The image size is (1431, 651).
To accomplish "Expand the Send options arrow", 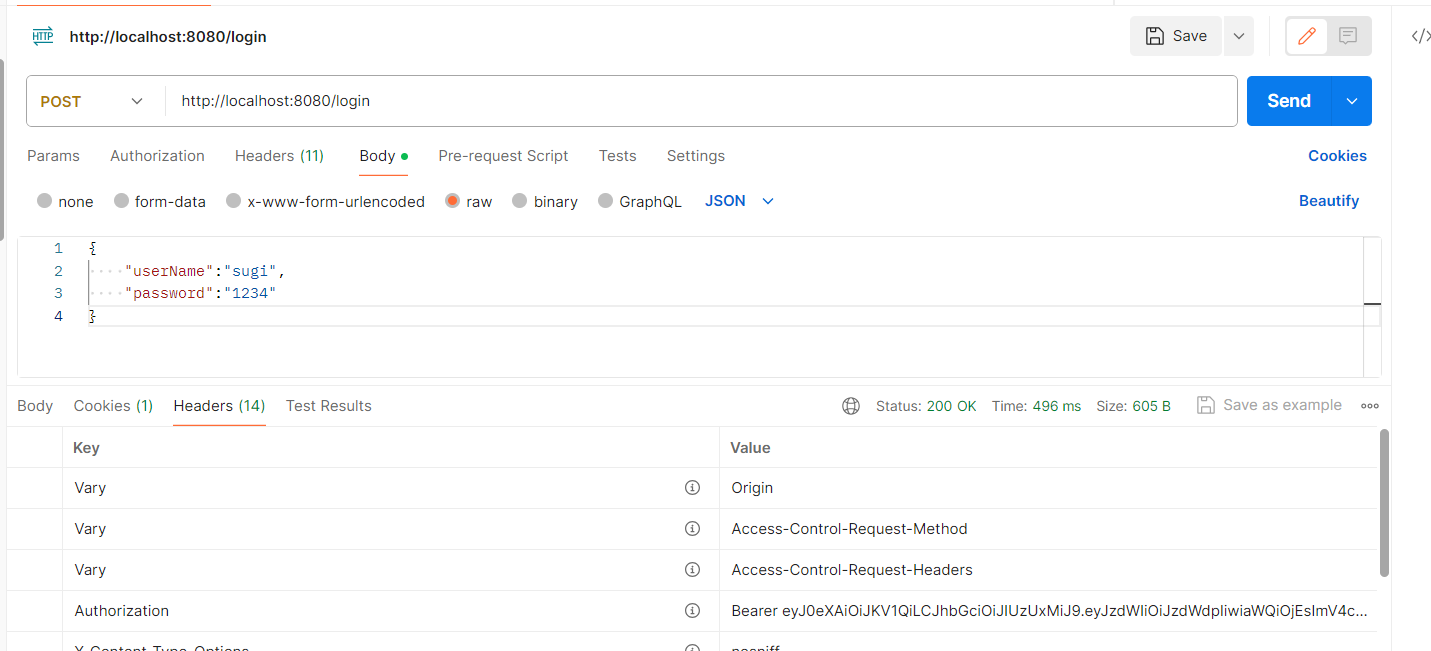I will (x=1352, y=101).
